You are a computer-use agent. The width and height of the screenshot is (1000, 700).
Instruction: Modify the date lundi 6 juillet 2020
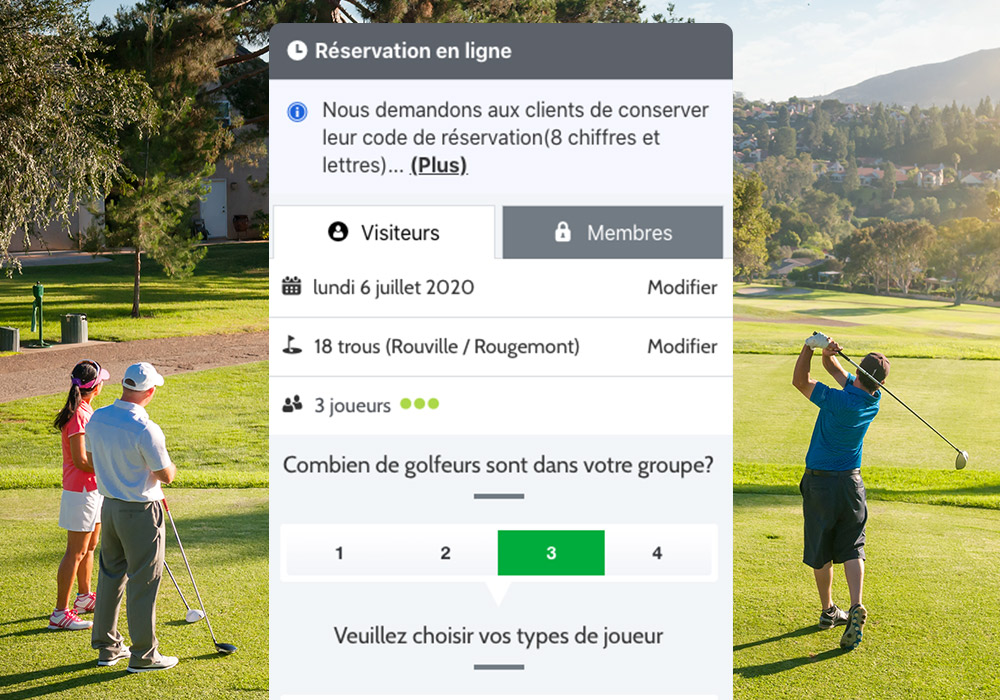click(682, 288)
